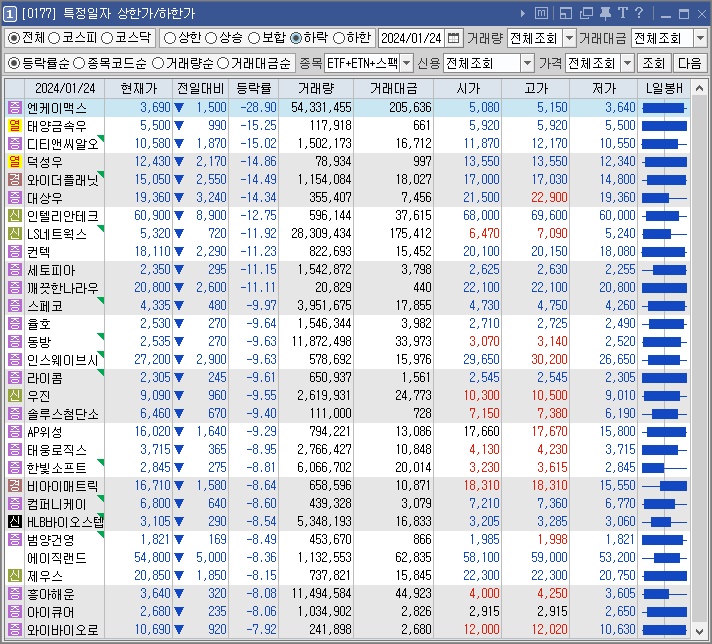Click the brown badge next to 비아이매트릭
Viewport: 712px width, 644px height.
(15, 485)
